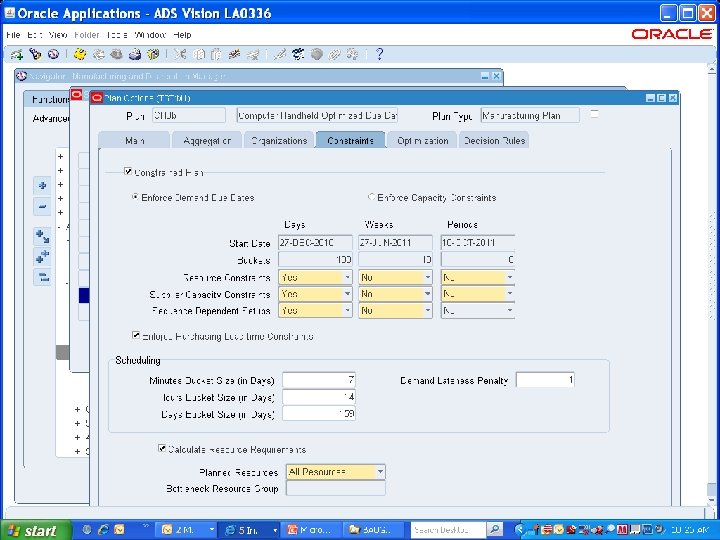Screen dimensions: 720x540
Task: Open the File menu
Action: point(13,35)
